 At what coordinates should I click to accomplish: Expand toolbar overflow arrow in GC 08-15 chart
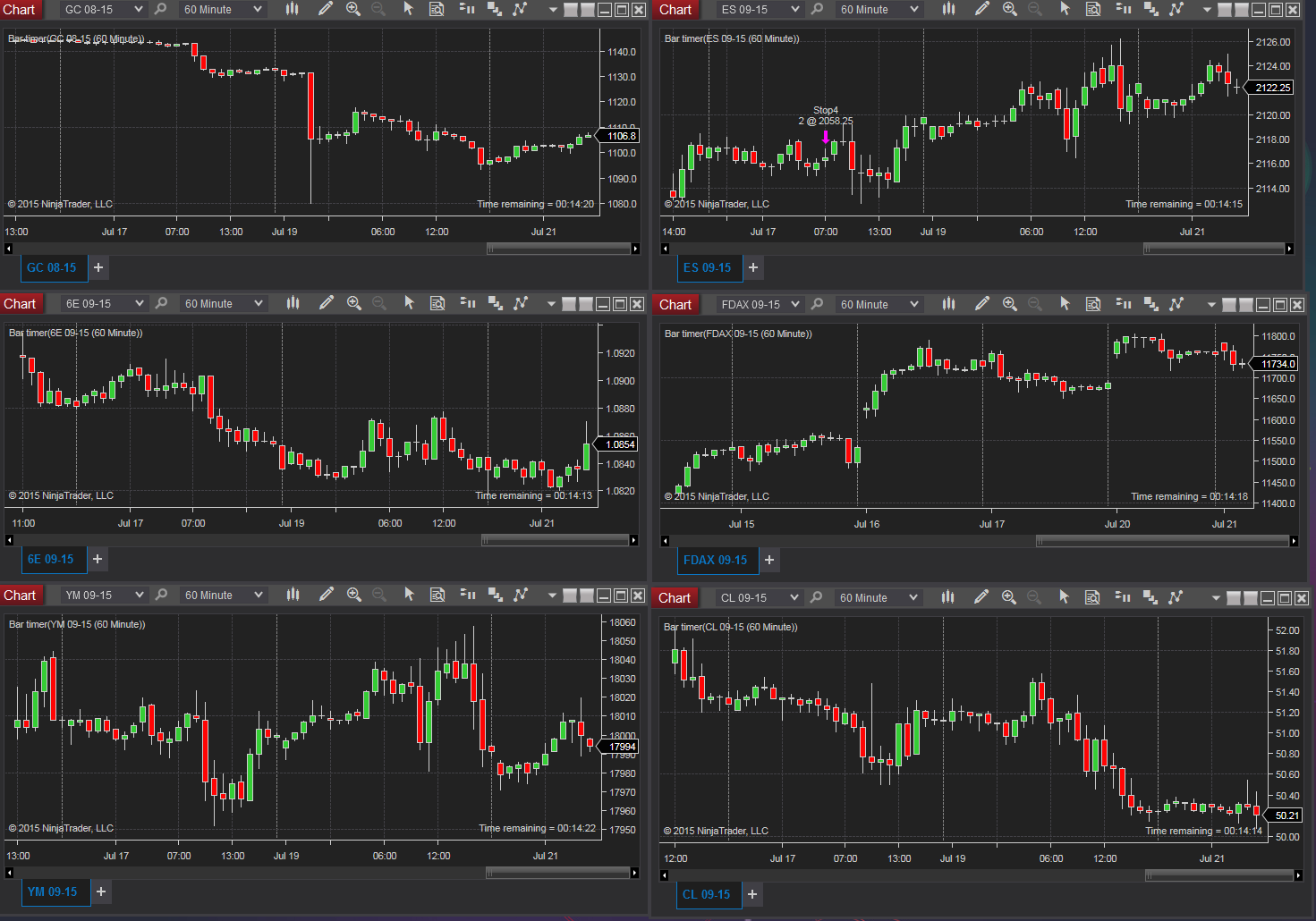(553, 10)
